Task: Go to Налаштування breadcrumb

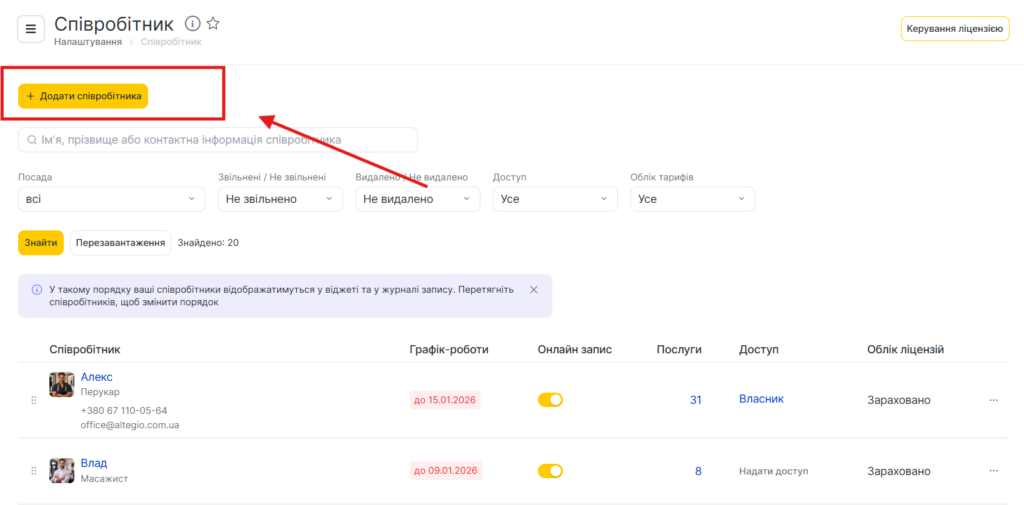Action: (x=88, y=42)
